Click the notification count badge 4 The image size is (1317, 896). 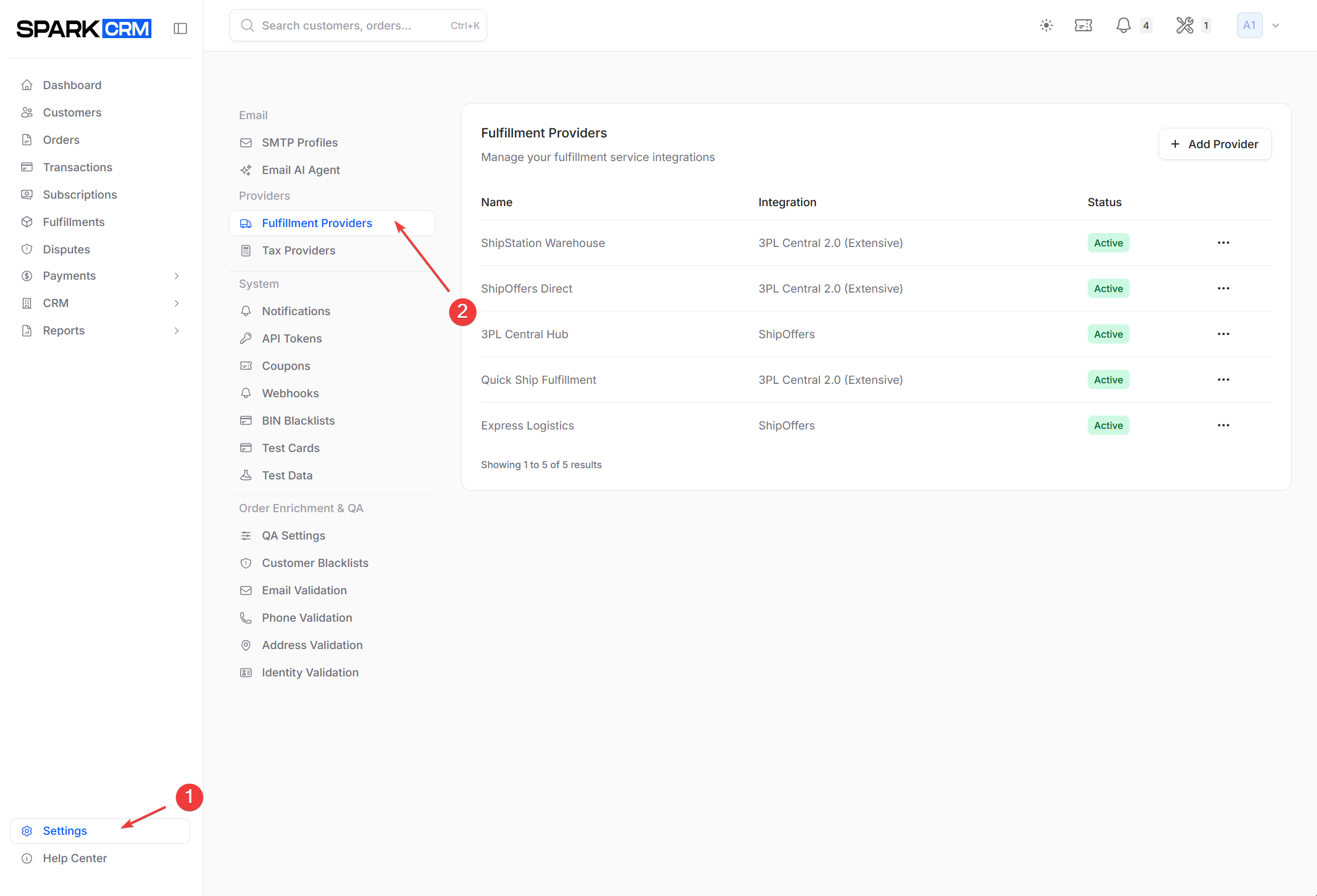coord(1145,26)
